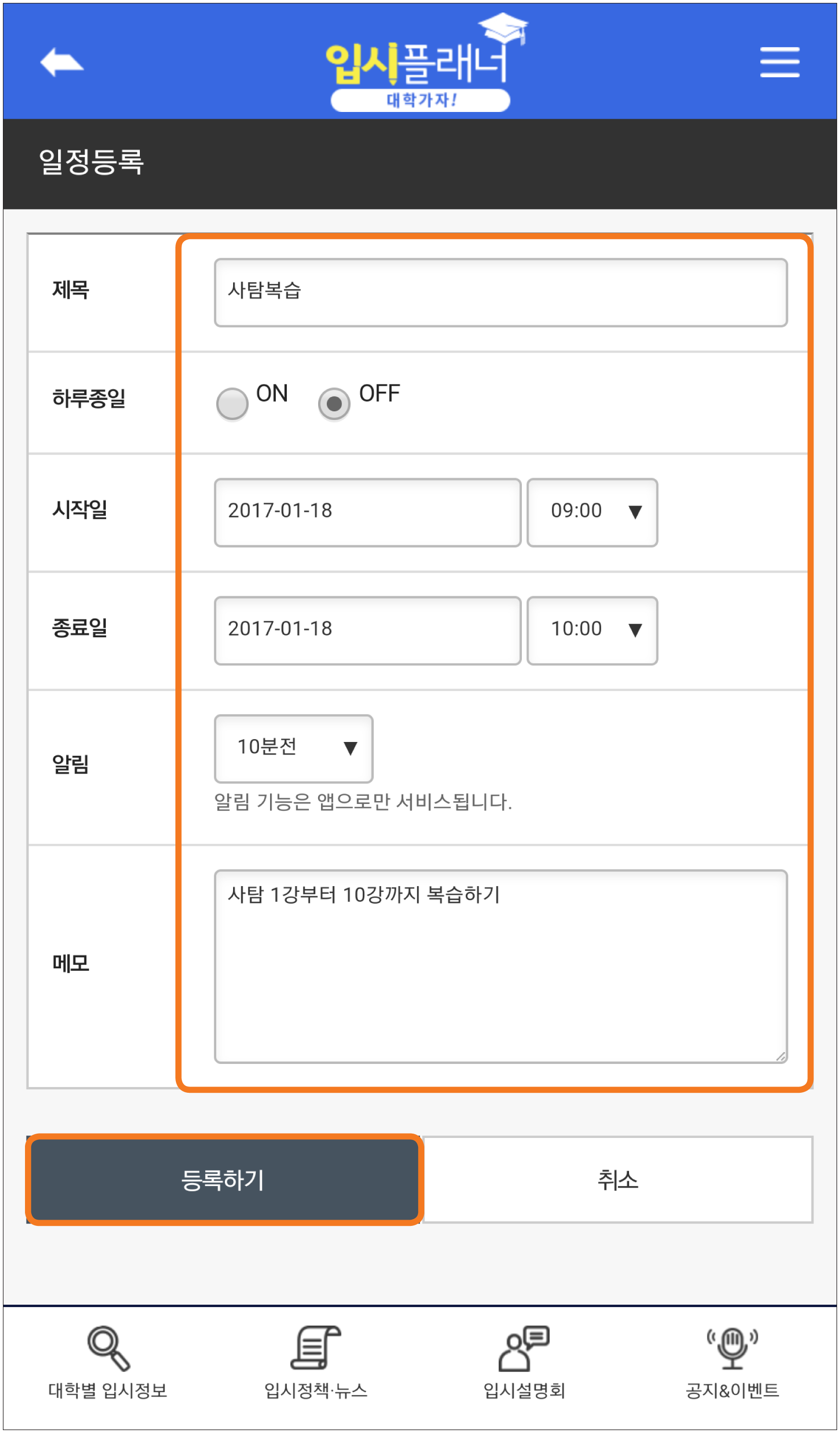Tap the person speech icon for 입시설명회
Screen dimensions: 840x1433
[x=523, y=1348]
